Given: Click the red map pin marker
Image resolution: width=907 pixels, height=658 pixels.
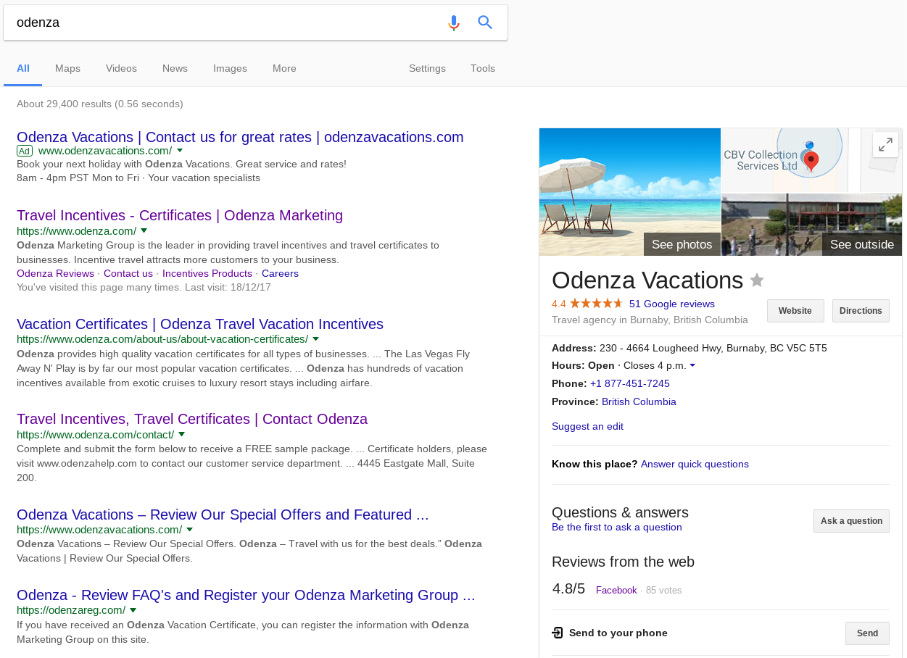Looking at the screenshot, I should (811, 161).
